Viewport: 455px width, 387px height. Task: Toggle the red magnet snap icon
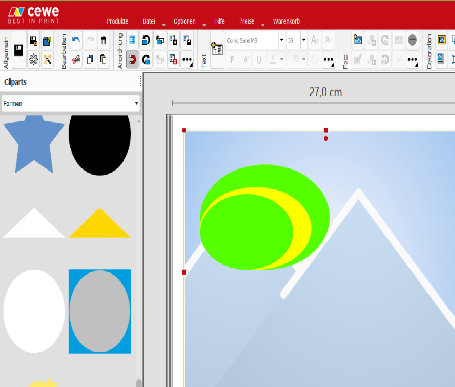132,60
